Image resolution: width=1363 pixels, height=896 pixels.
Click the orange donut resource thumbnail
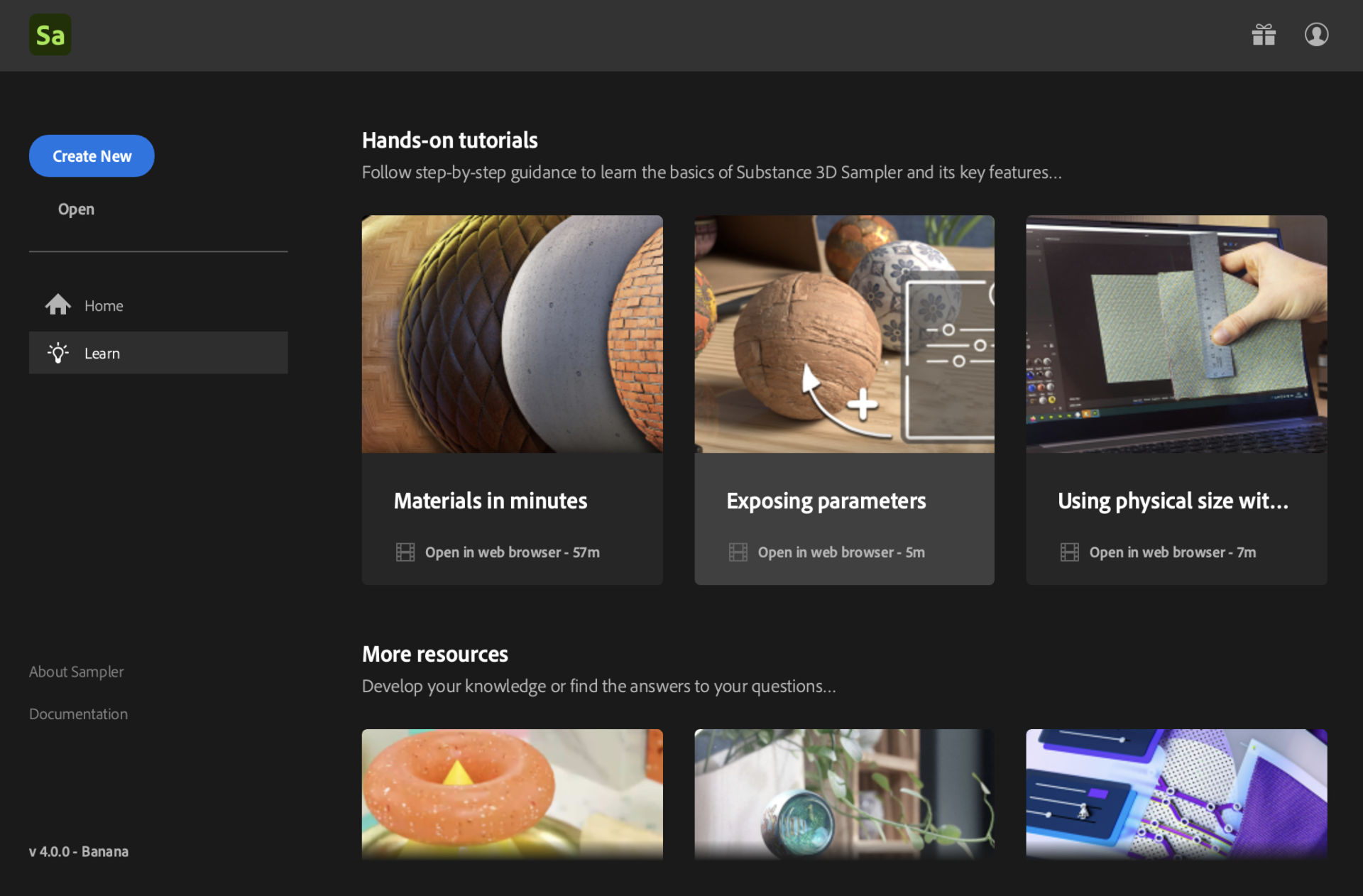[512, 794]
